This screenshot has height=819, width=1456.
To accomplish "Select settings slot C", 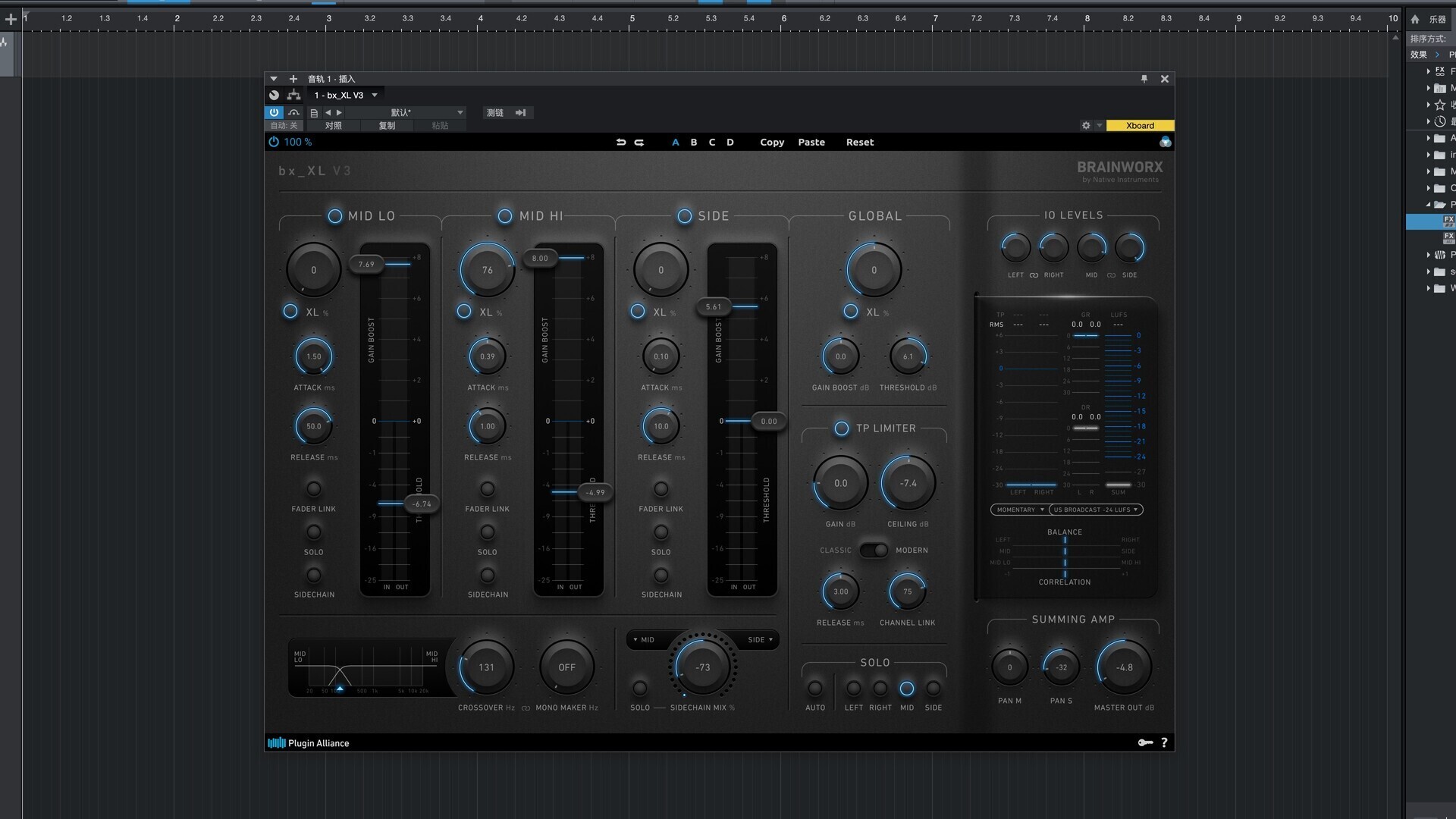I will click(x=712, y=142).
